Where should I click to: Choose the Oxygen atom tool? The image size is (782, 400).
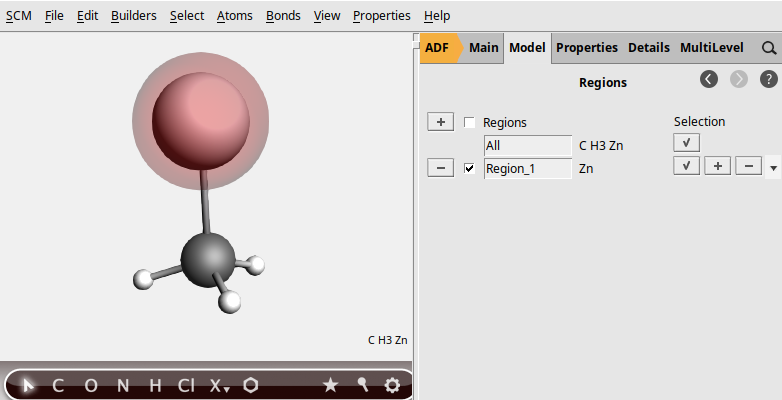pyautogui.click(x=90, y=385)
